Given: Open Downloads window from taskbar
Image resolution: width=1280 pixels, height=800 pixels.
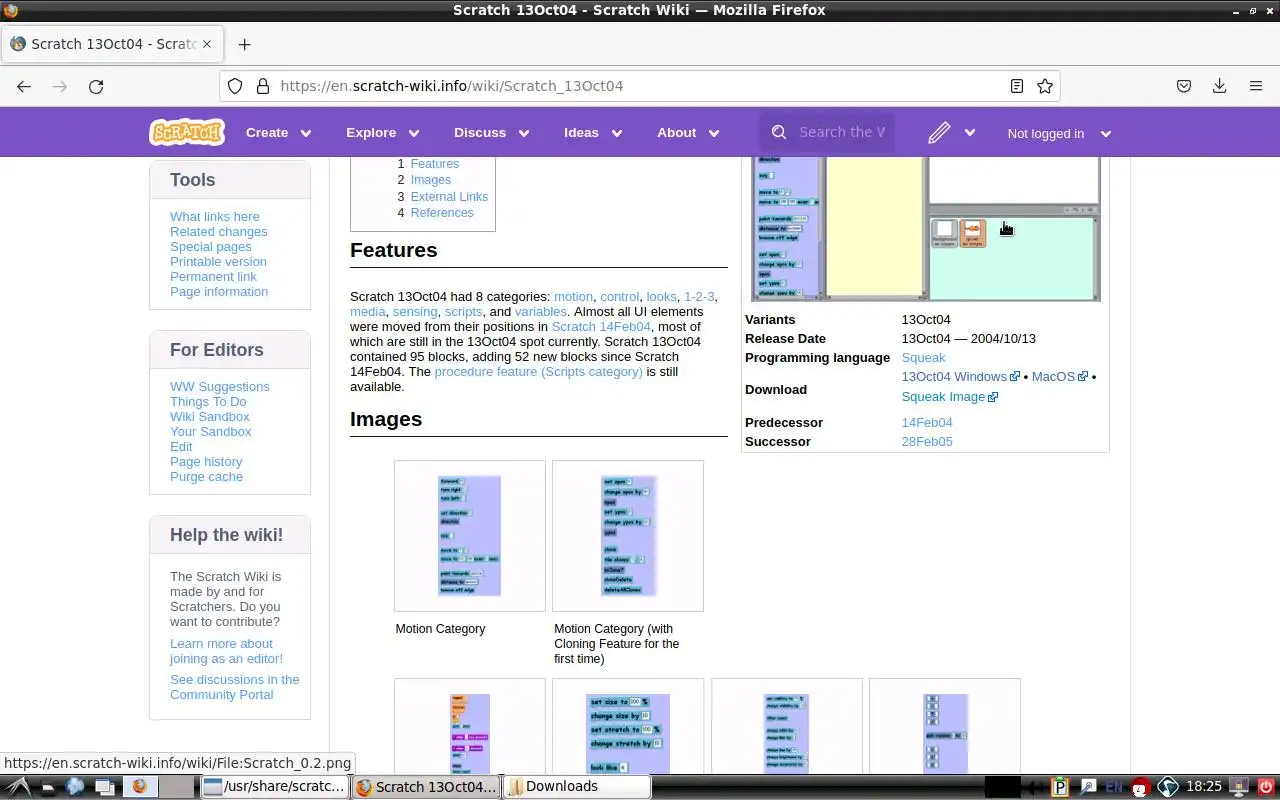Looking at the screenshot, I should (x=576, y=787).
